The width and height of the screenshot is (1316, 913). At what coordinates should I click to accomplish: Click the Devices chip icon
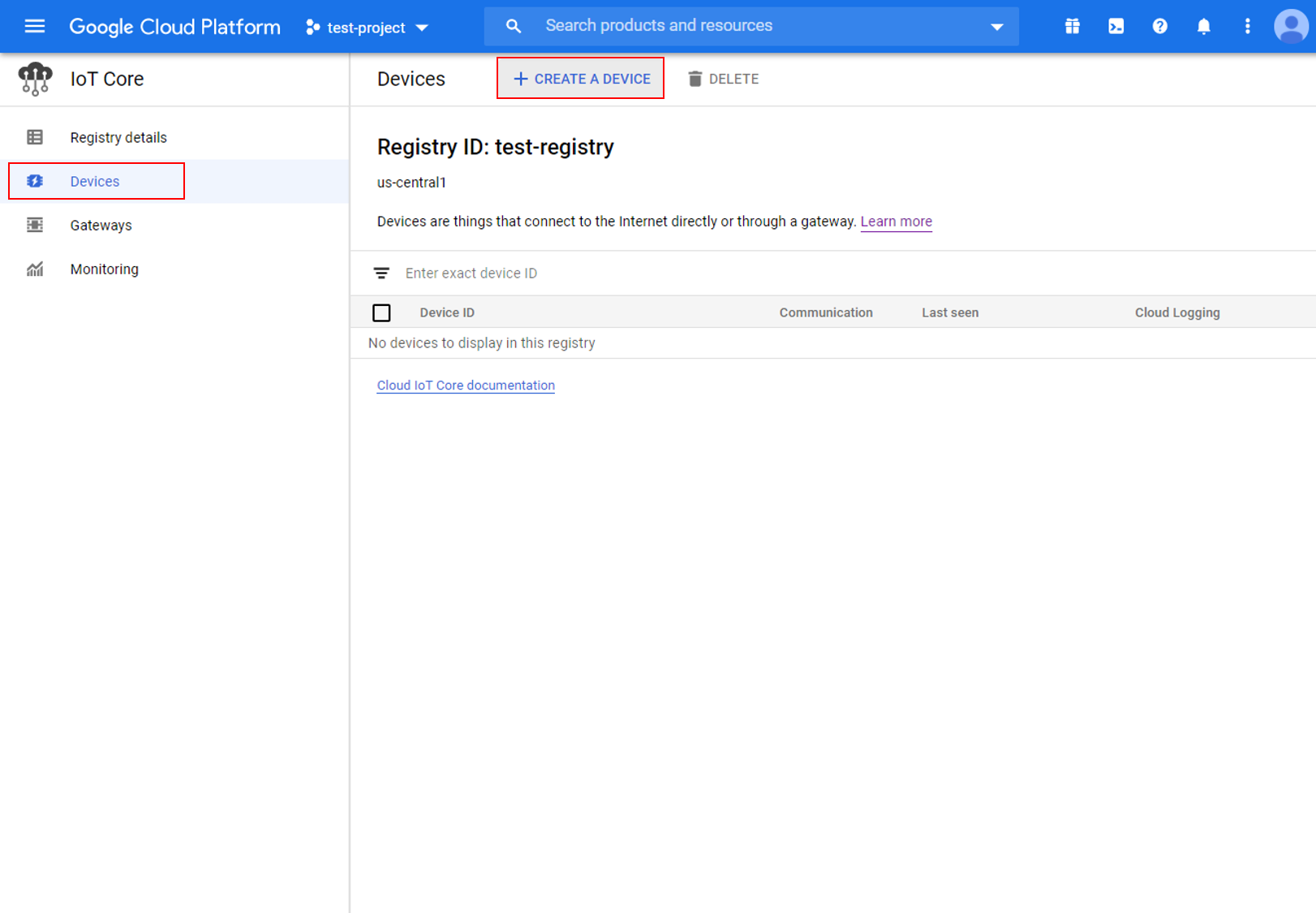[35, 181]
